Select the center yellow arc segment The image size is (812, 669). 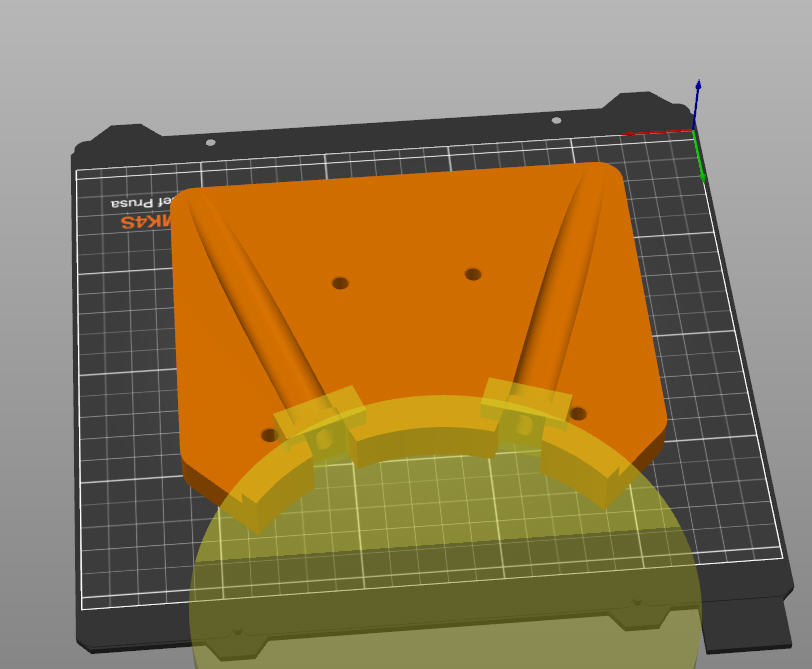[x=426, y=430]
